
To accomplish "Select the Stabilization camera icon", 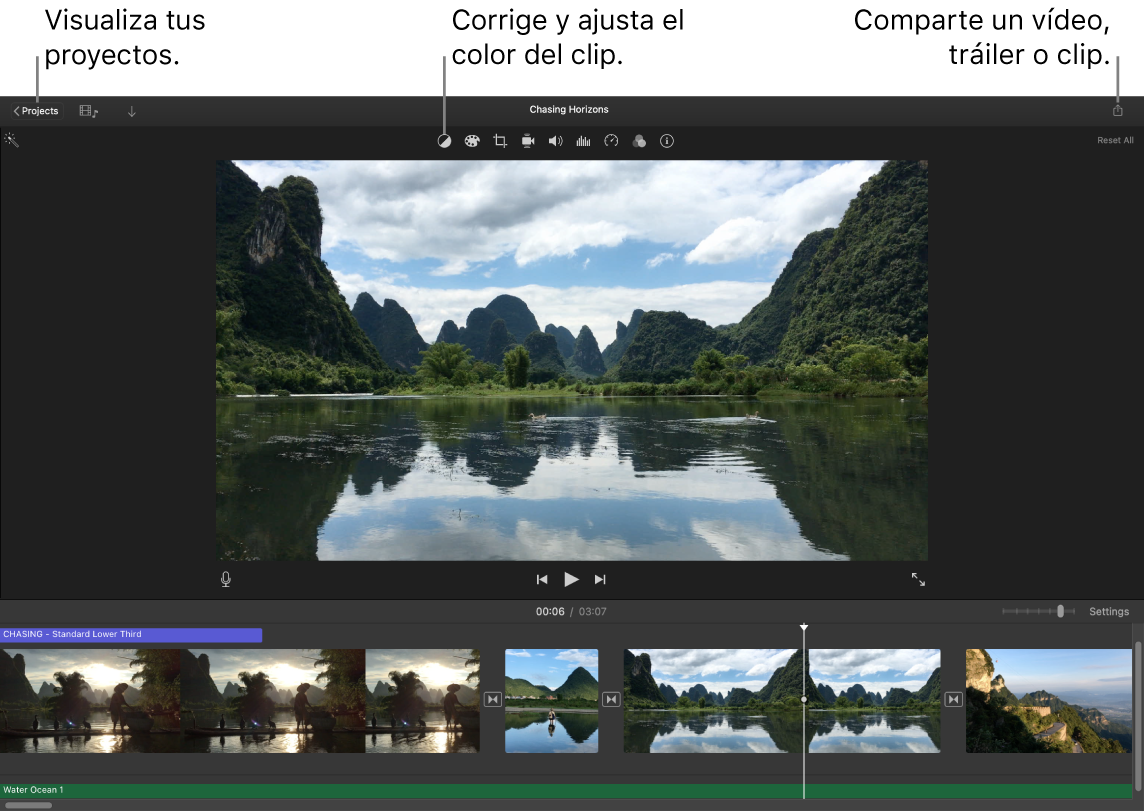I will click(527, 140).
